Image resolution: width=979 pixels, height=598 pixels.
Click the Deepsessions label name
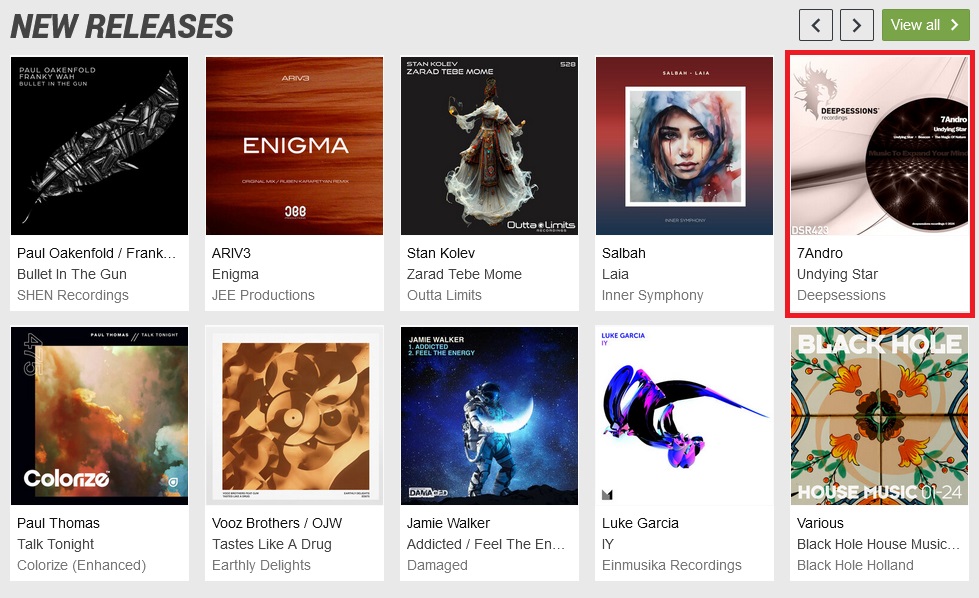(x=841, y=295)
